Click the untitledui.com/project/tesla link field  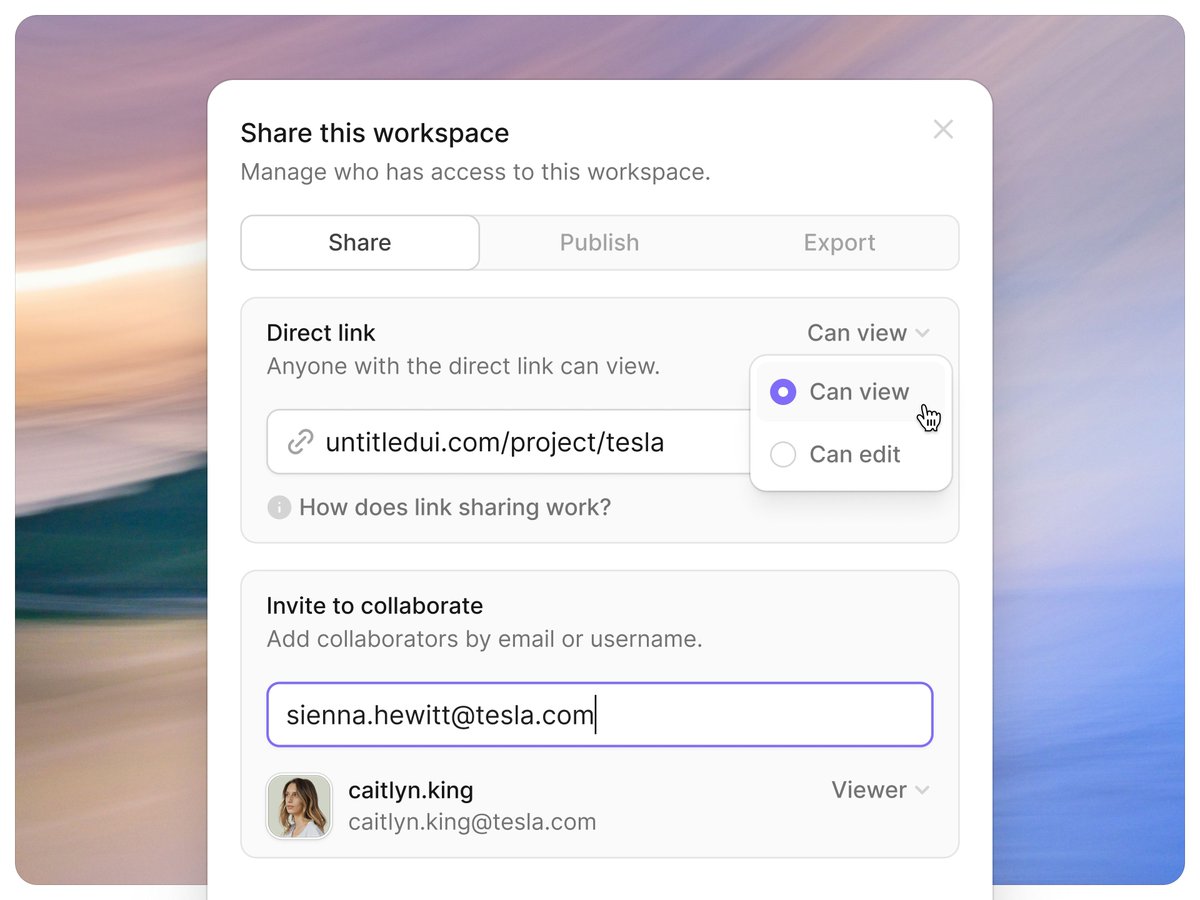[x=508, y=442]
